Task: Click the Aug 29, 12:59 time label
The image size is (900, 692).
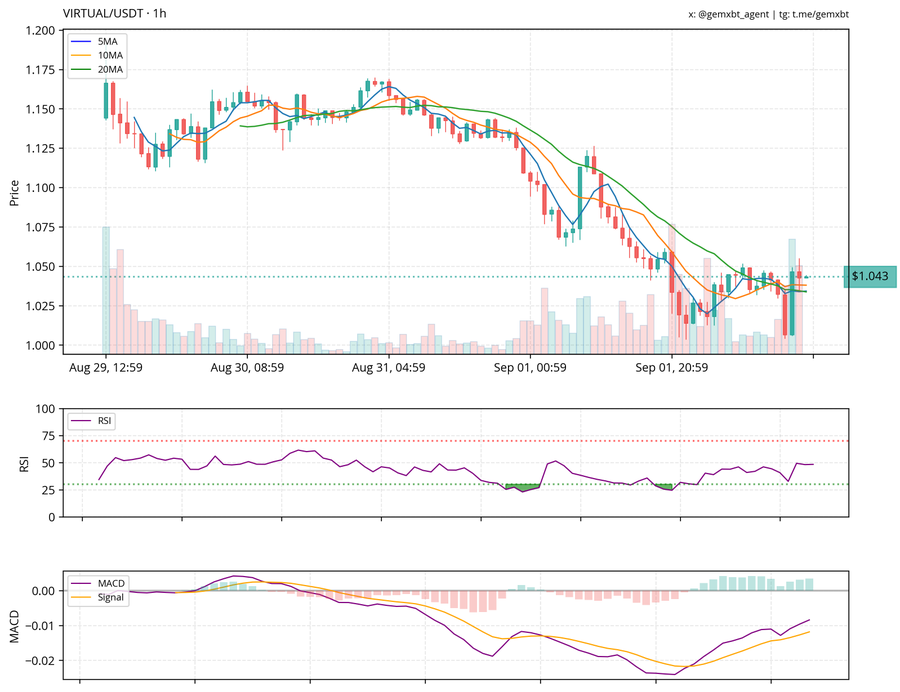Action: [x=106, y=367]
